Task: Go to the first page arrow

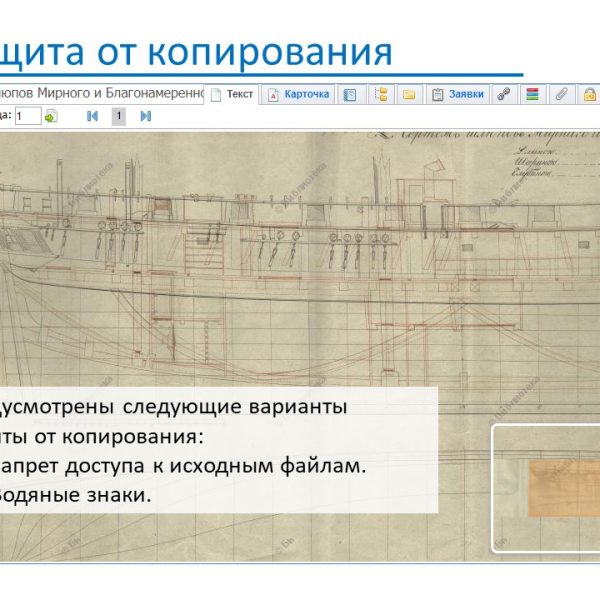Action: [92, 116]
